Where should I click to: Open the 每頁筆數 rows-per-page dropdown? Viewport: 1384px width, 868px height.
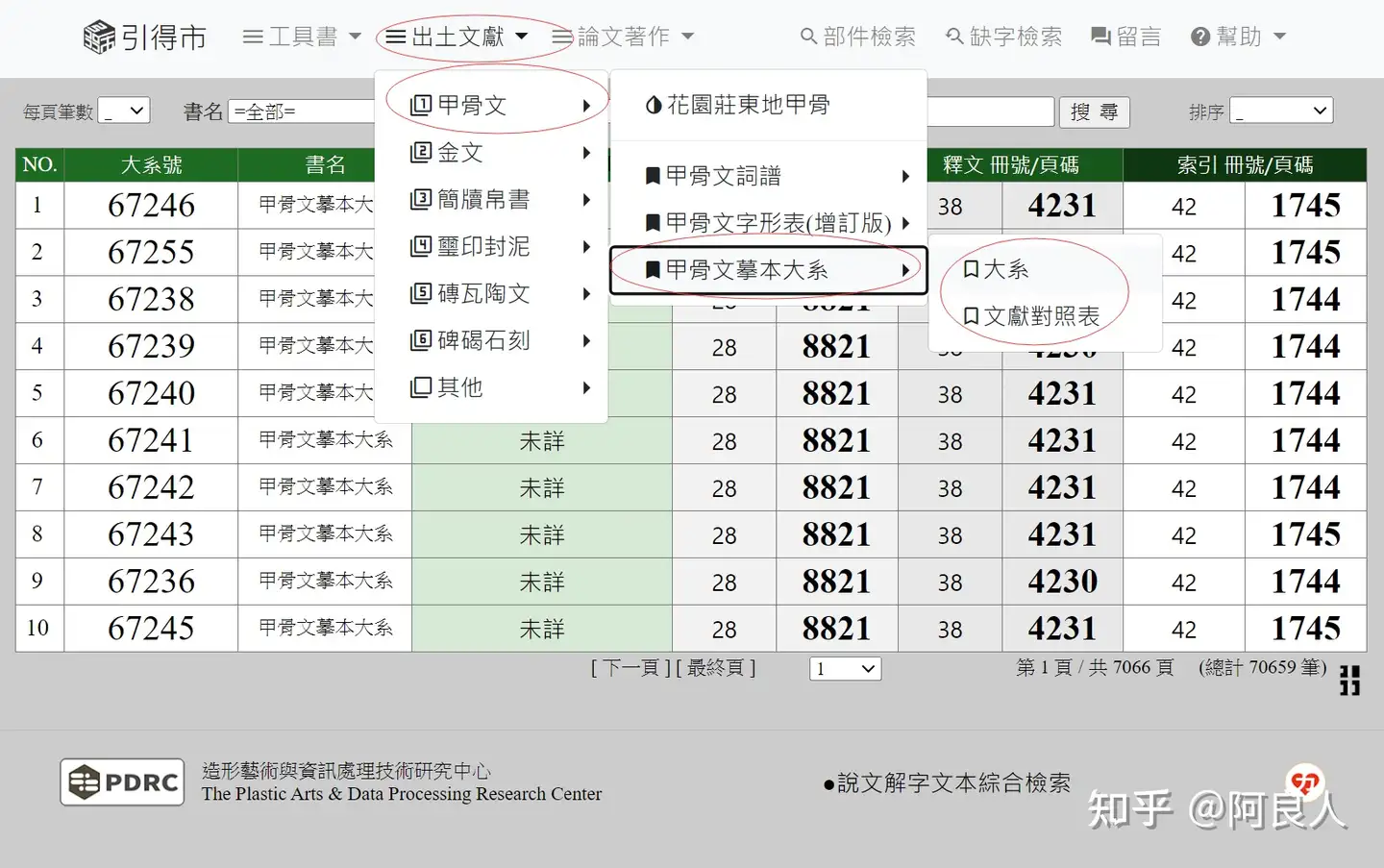tap(124, 112)
